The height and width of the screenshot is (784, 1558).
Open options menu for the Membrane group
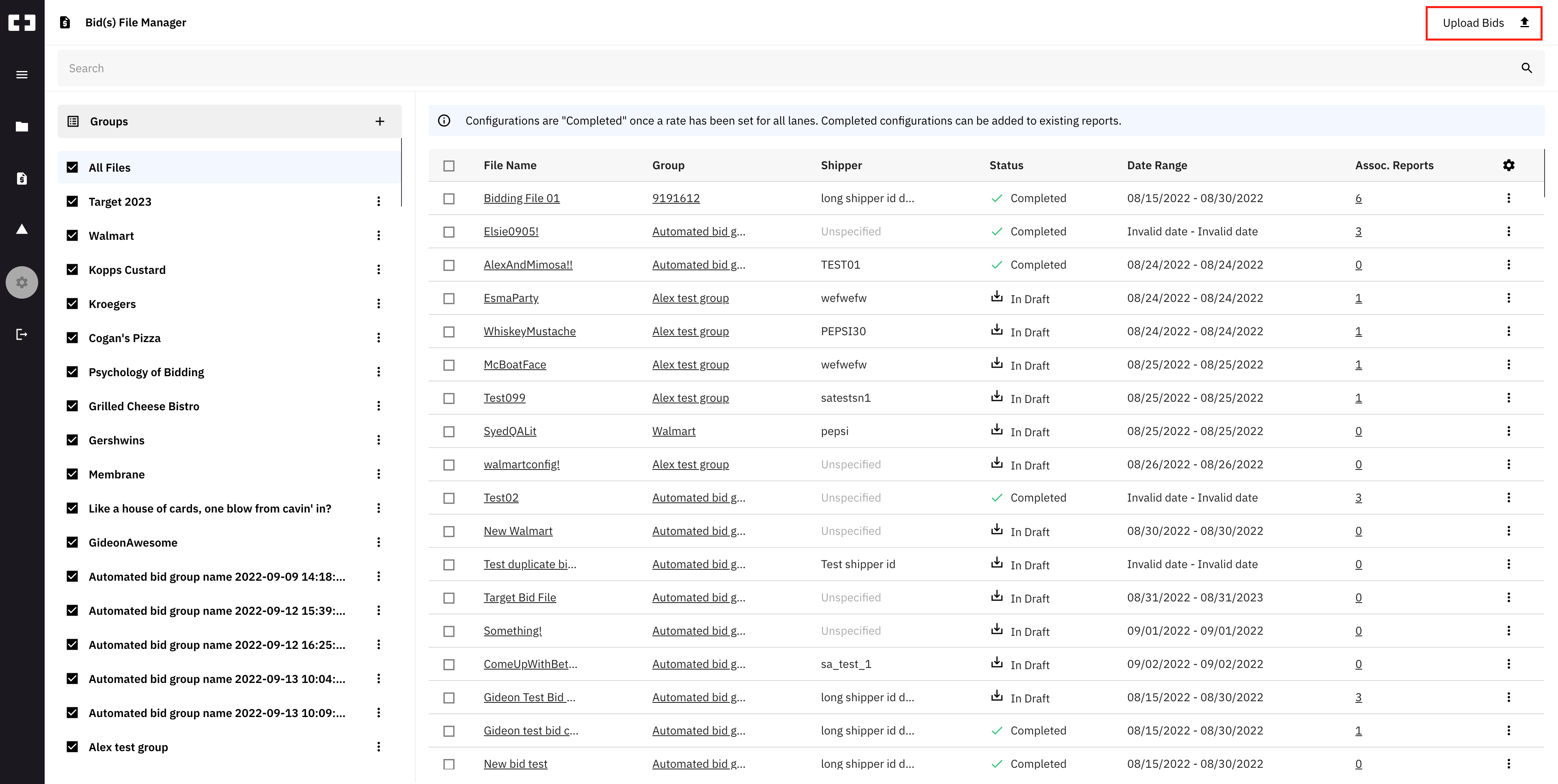click(379, 474)
